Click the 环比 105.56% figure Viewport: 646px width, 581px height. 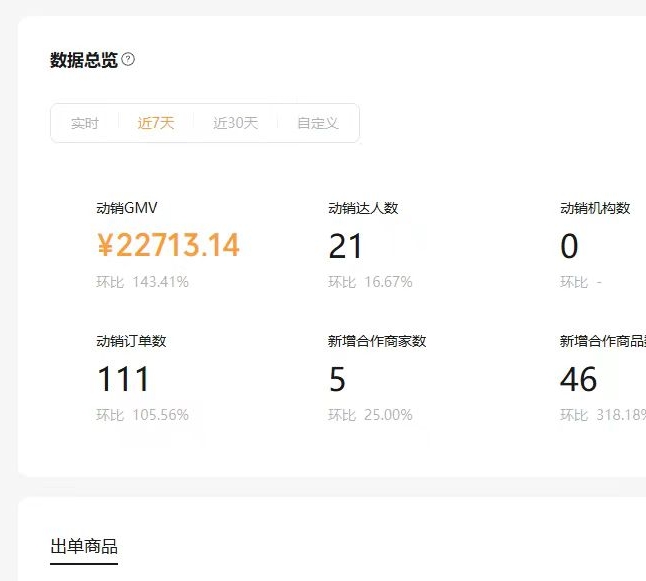(143, 415)
